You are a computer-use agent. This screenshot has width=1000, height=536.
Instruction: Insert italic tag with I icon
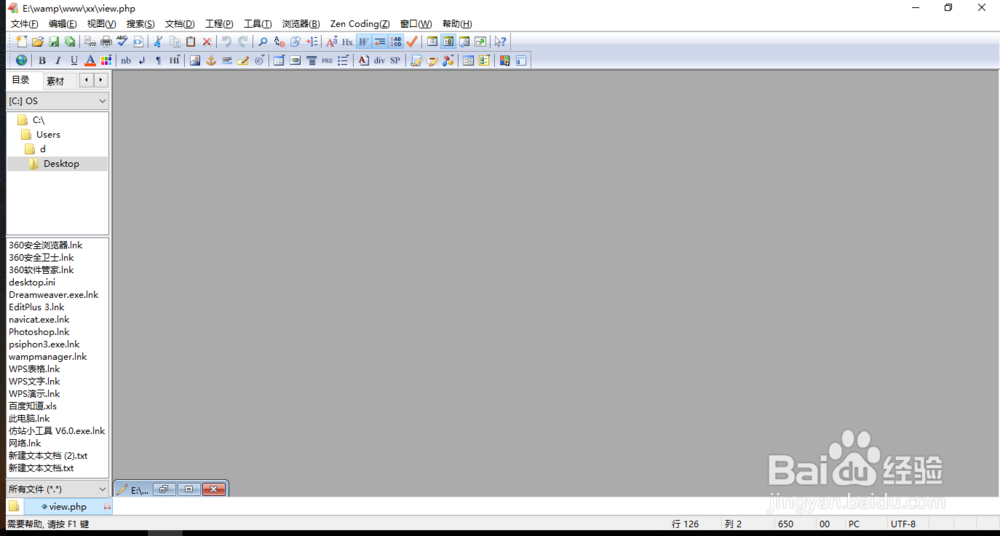pyautogui.click(x=58, y=61)
